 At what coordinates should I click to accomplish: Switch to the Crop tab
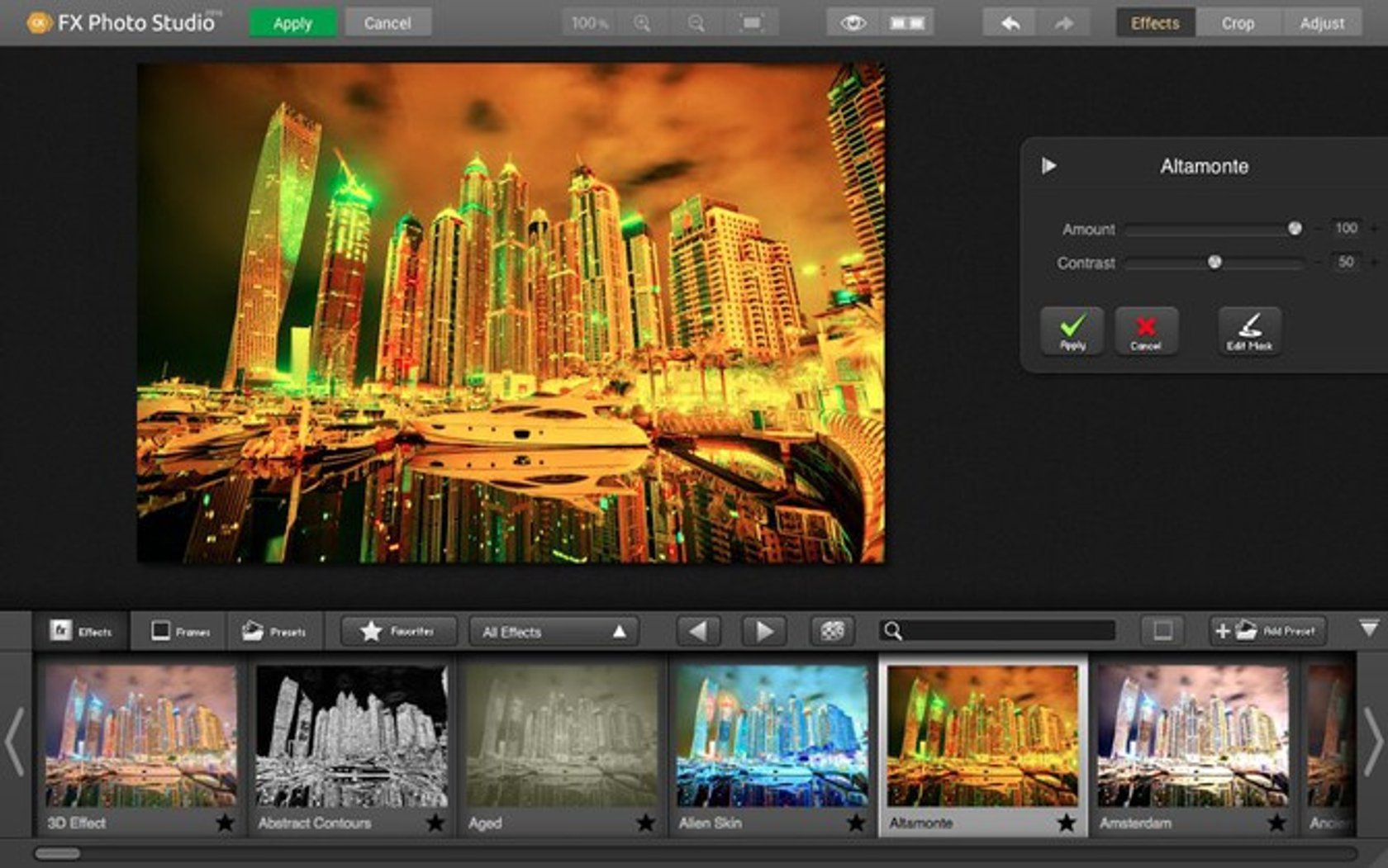tap(1238, 22)
